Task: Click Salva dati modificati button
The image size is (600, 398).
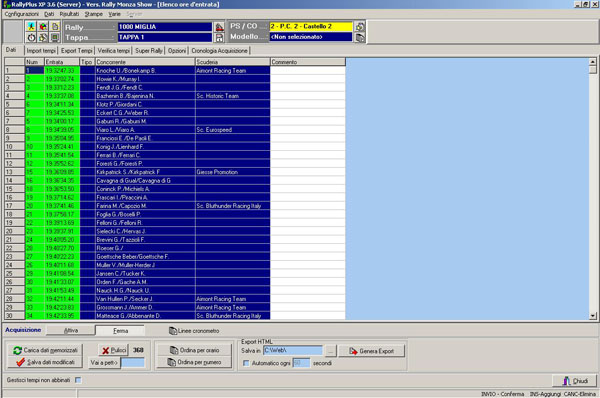Action: (x=44, y=362)
